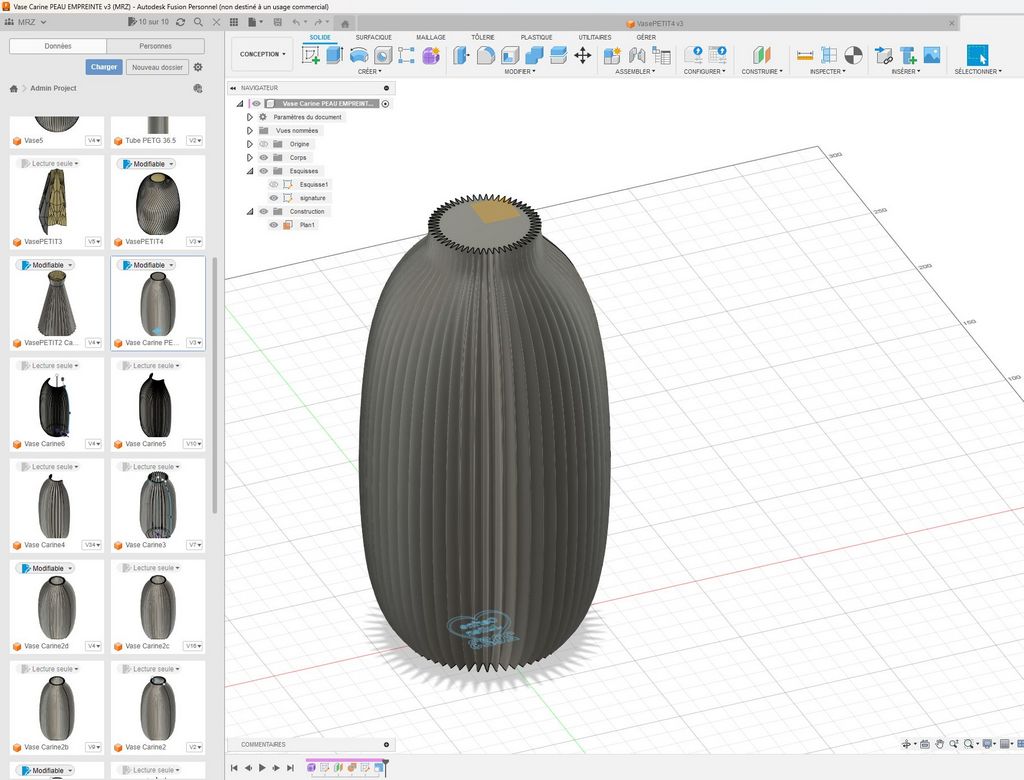Toggle visibility of signature sketch
This screenshot has width=1024, height=780.
pos(274,198)
